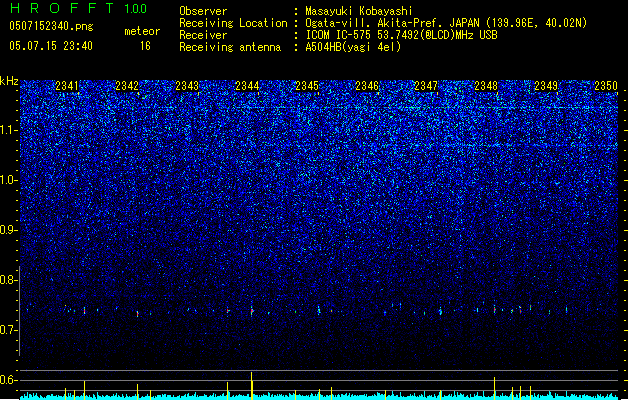This screenshot has width=629, height=400.
Task: Click the 1.1 kHz axis label
Action: [x=8, y=130]
